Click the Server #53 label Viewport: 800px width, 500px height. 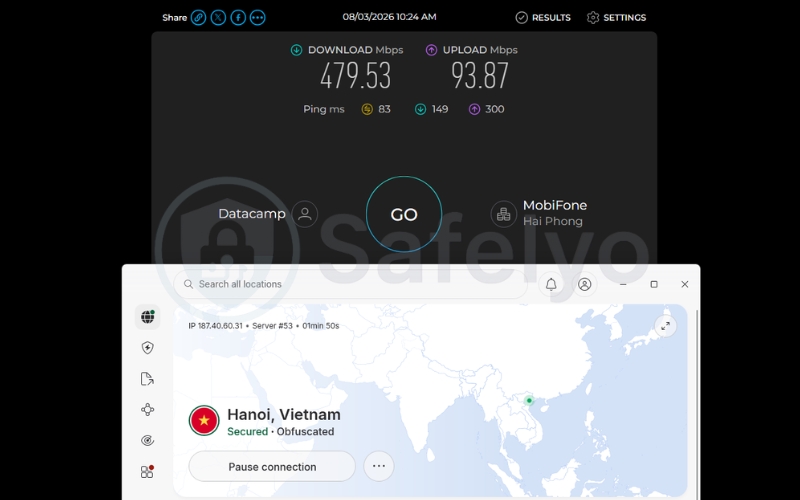[x=272, y=326]
